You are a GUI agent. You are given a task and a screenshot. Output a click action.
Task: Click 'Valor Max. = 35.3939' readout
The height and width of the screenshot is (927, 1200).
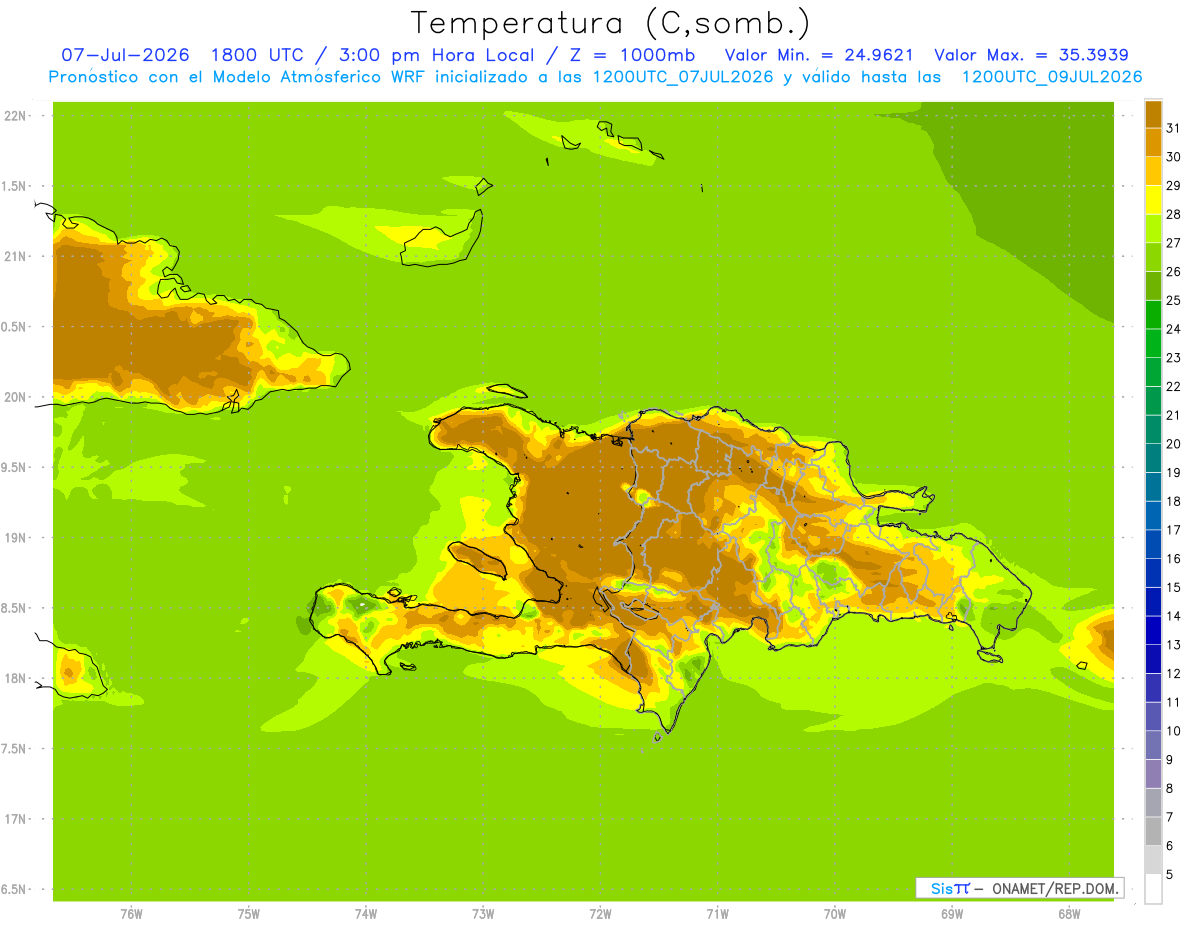[x=1031, y=55]
